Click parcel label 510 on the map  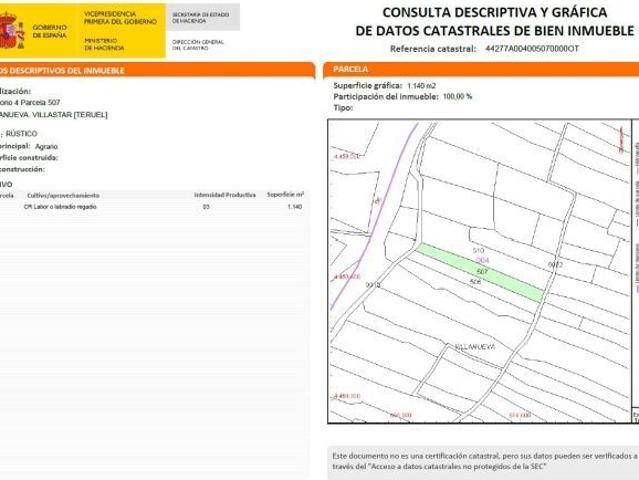pos(477,249)
